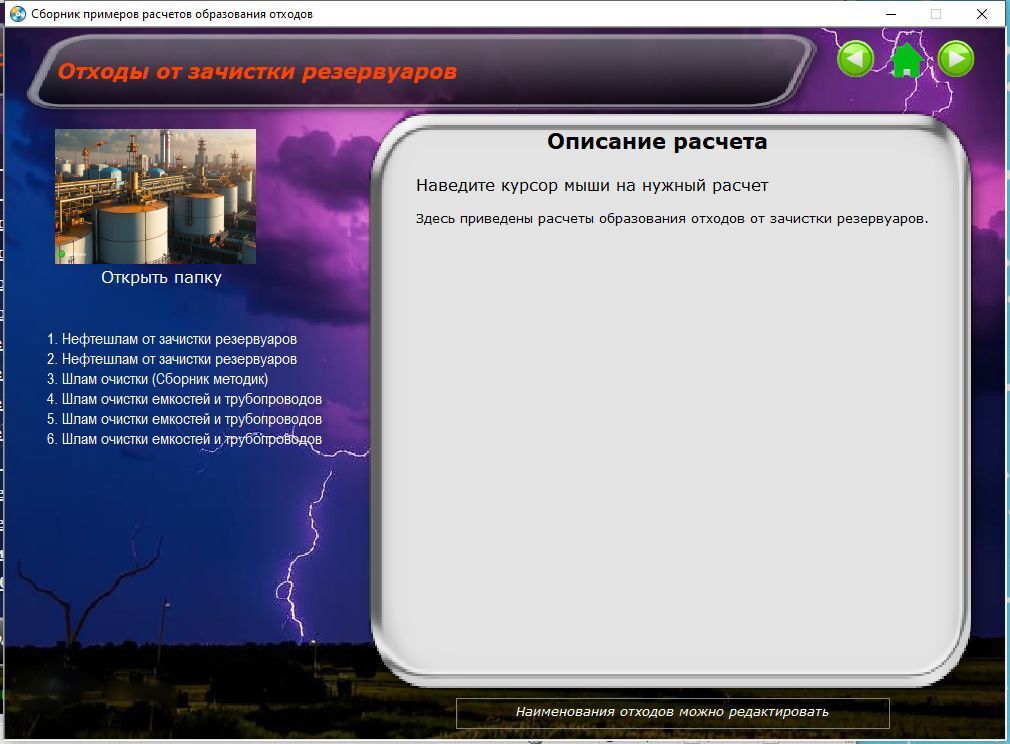Click the description text starting "Здесь приведены расчеты"

[x=672, y=219]
